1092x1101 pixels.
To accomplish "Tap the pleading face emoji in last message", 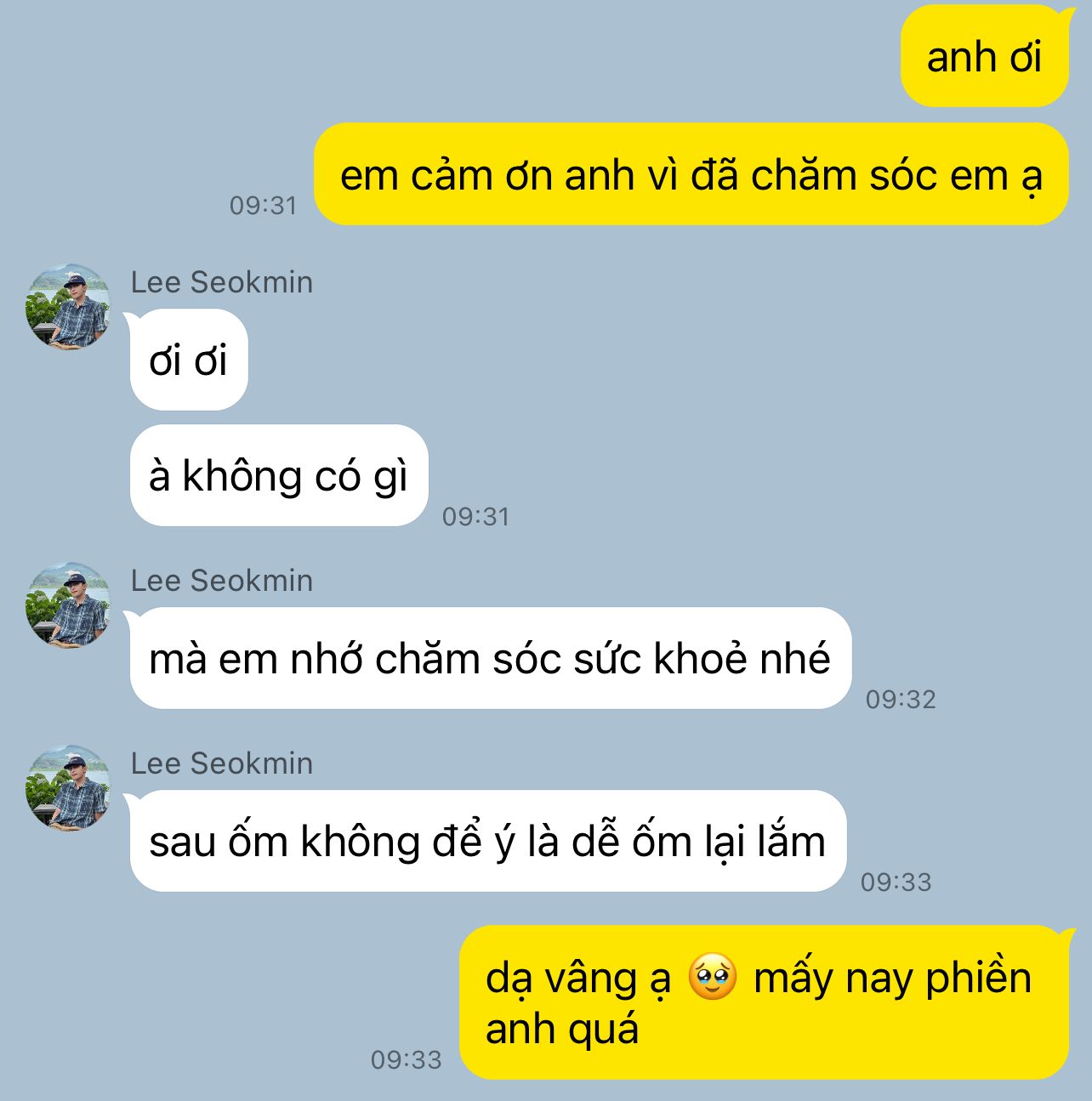I will [712, 977].
